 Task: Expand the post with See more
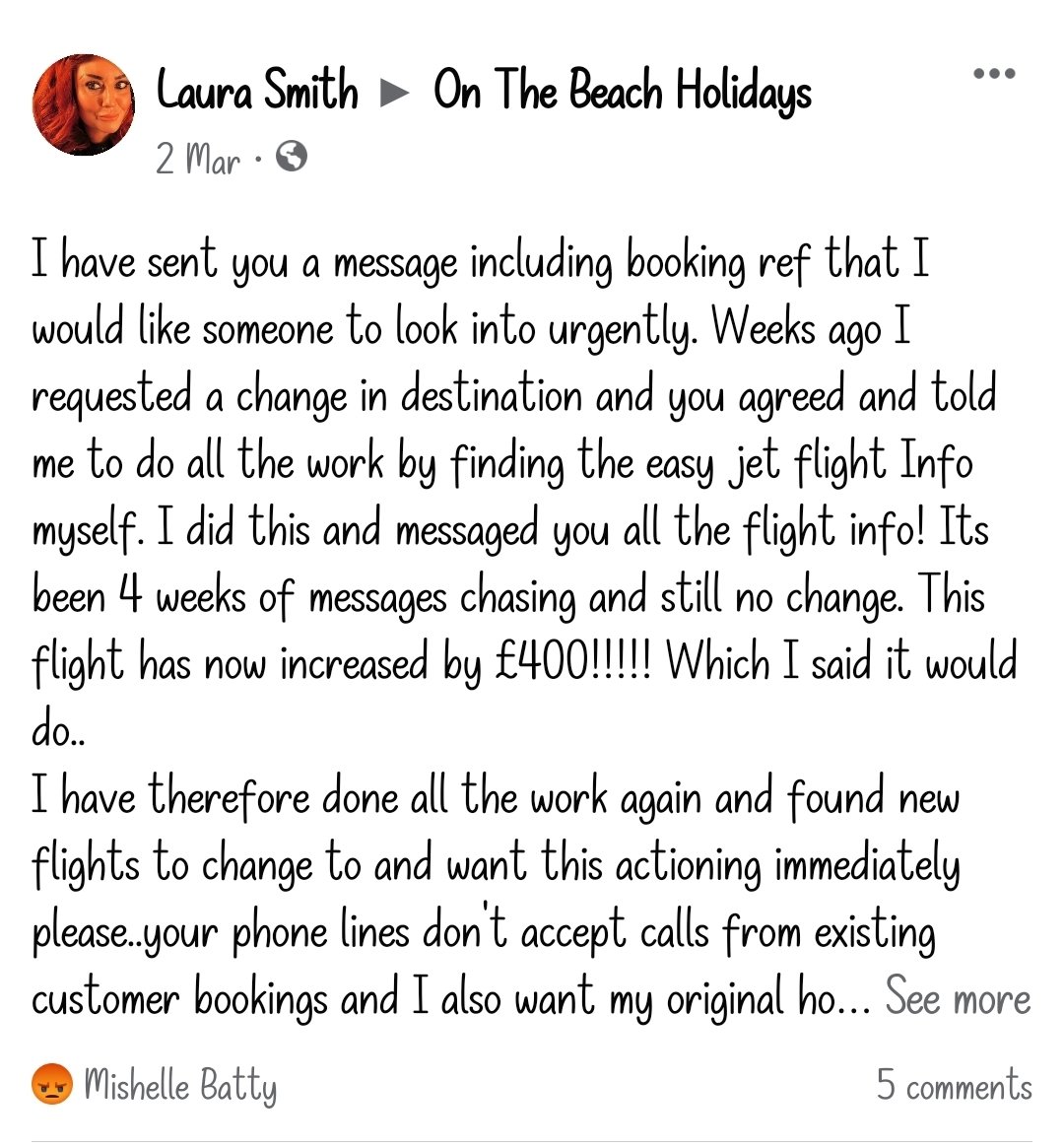point(958,998)
